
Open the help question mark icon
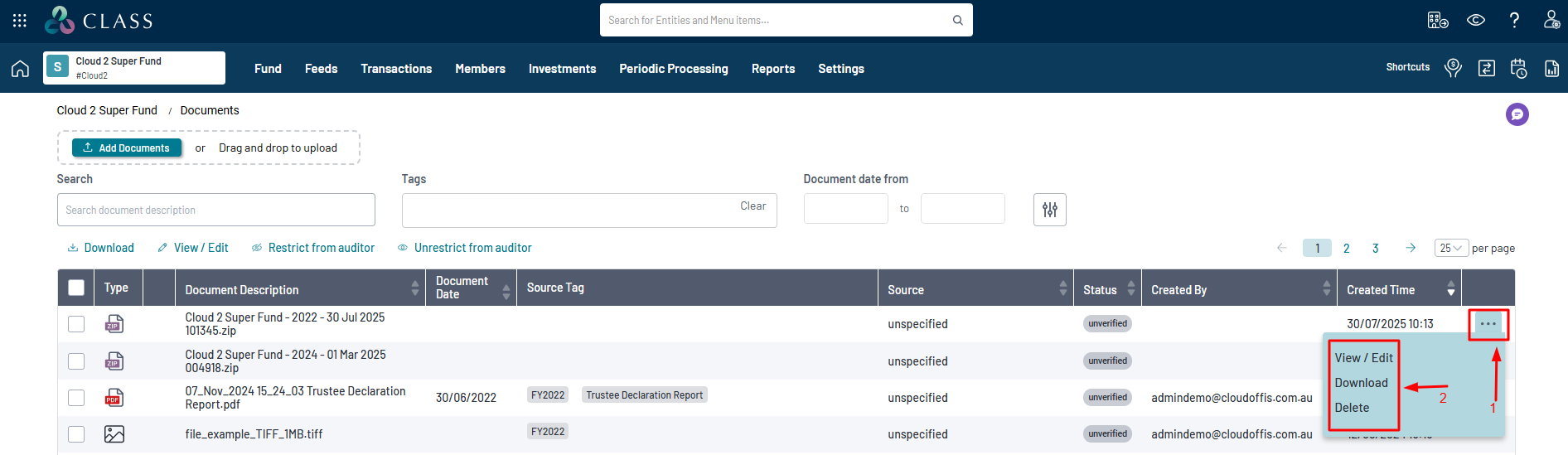[1514, 21]
